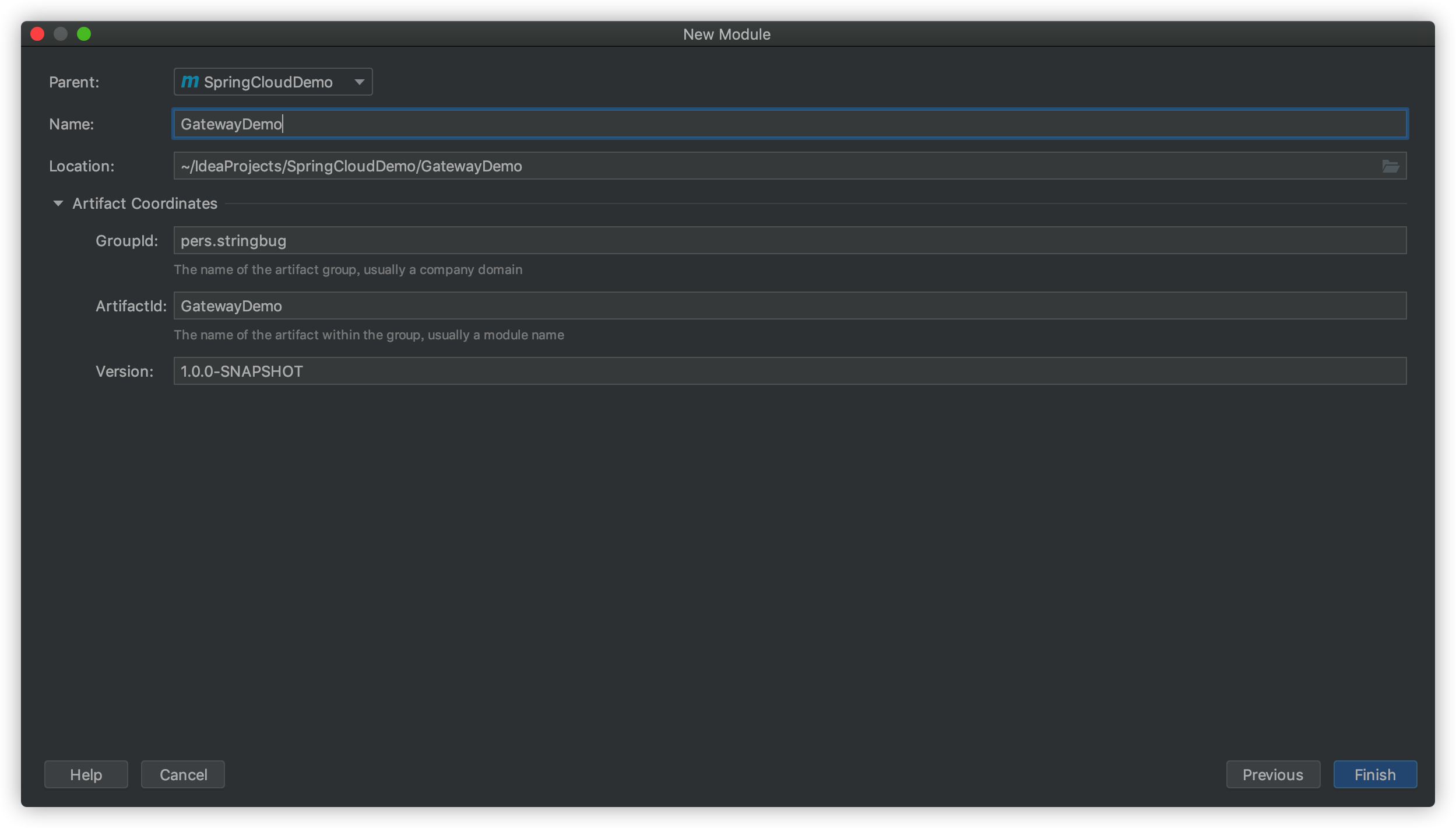Click the browse folder icon in Location
1456x828 pixels.
click(x=1390, y=166)
